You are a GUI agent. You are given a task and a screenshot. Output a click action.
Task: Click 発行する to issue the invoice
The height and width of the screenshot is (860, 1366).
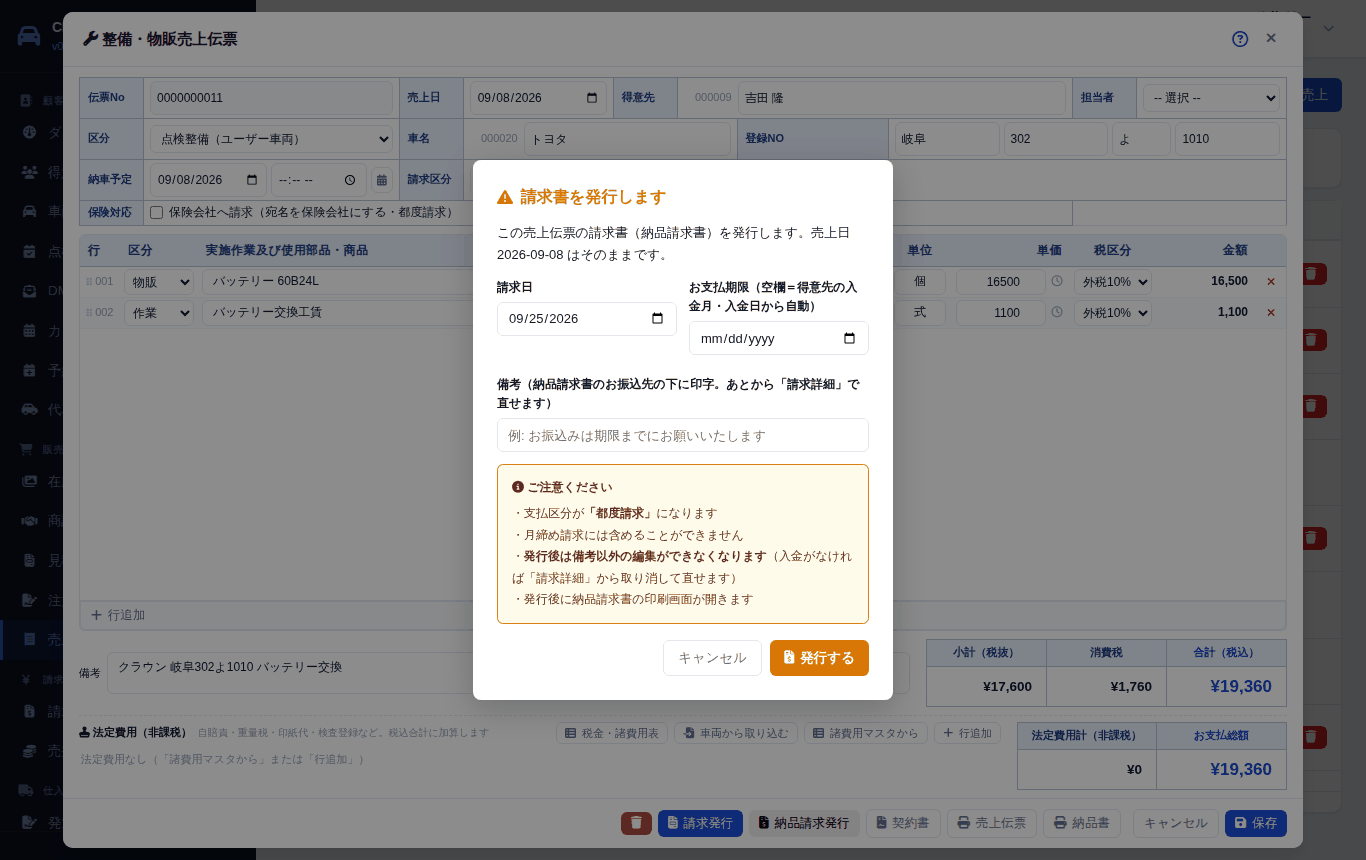click(819, 658)
